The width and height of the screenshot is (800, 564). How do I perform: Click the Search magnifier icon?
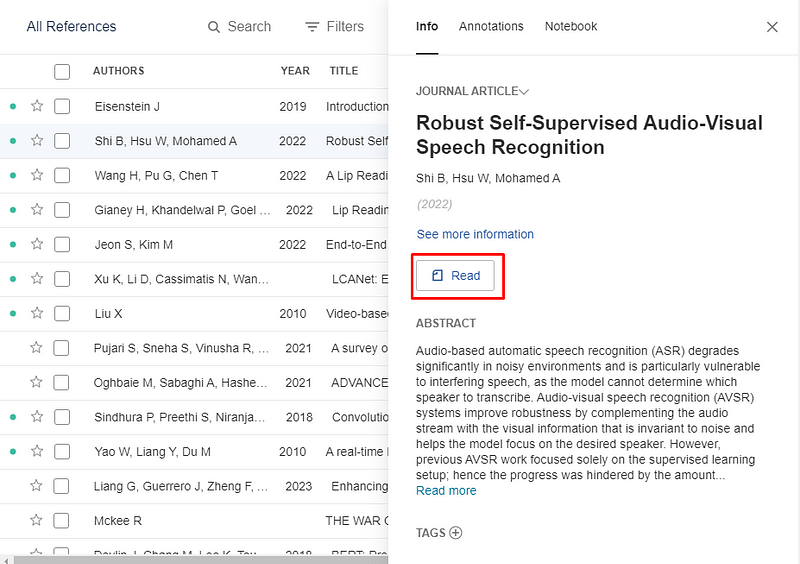point(214,27)
